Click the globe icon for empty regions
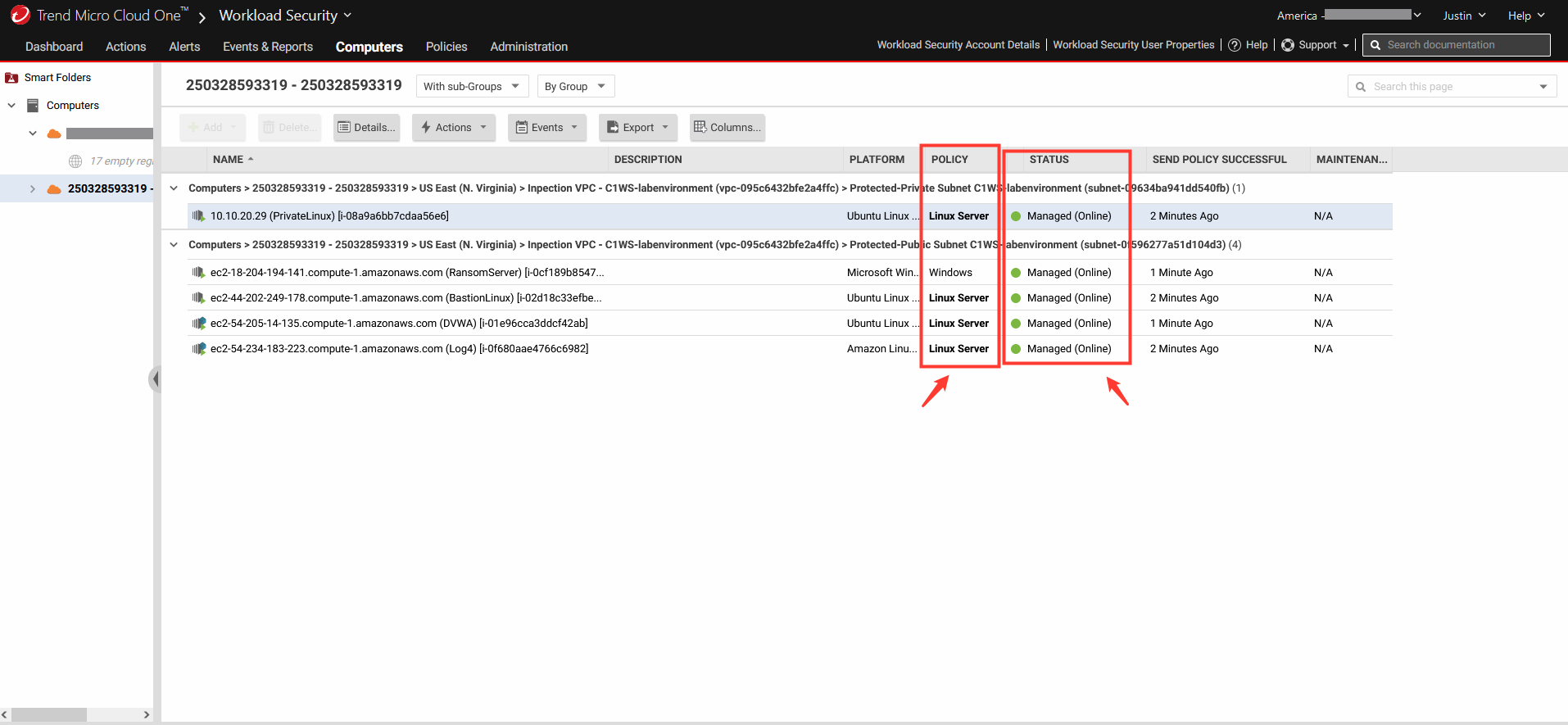Screen dimensions: 1568x725 click(75, 161)
